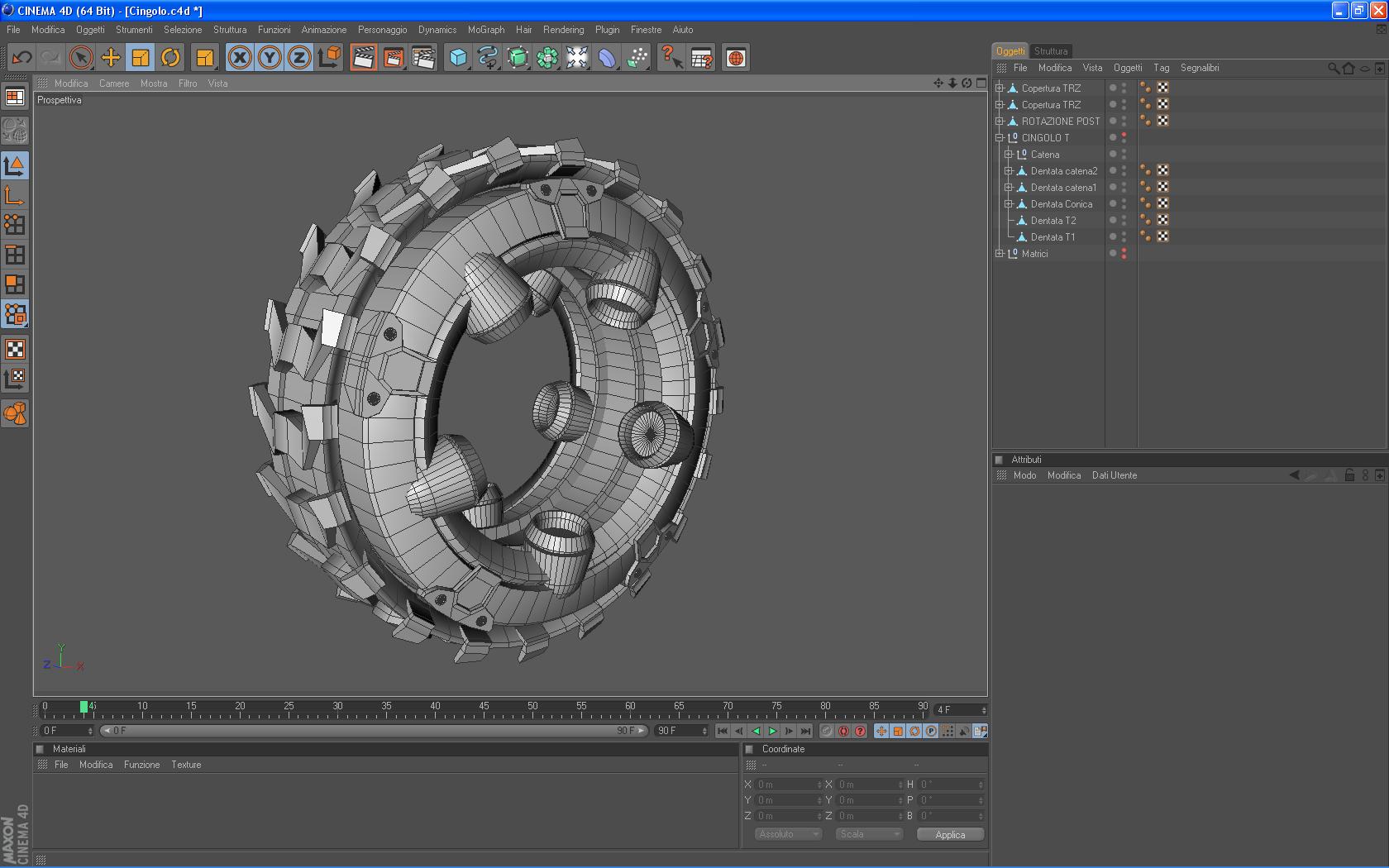Click the Render View clapperboard icon
Image resolution: width=1389 pixels, height=868 pixels.
pyautogui.click(x=363, y=57)
